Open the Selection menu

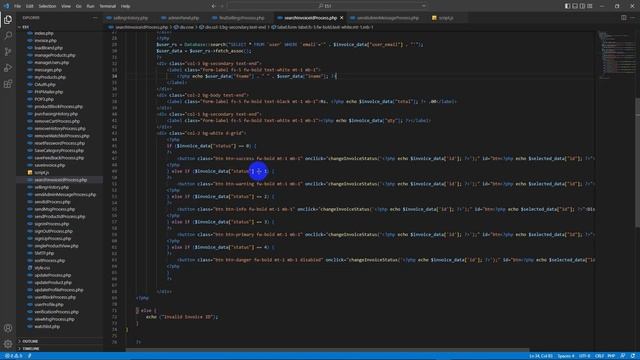(x=47, y=6)
